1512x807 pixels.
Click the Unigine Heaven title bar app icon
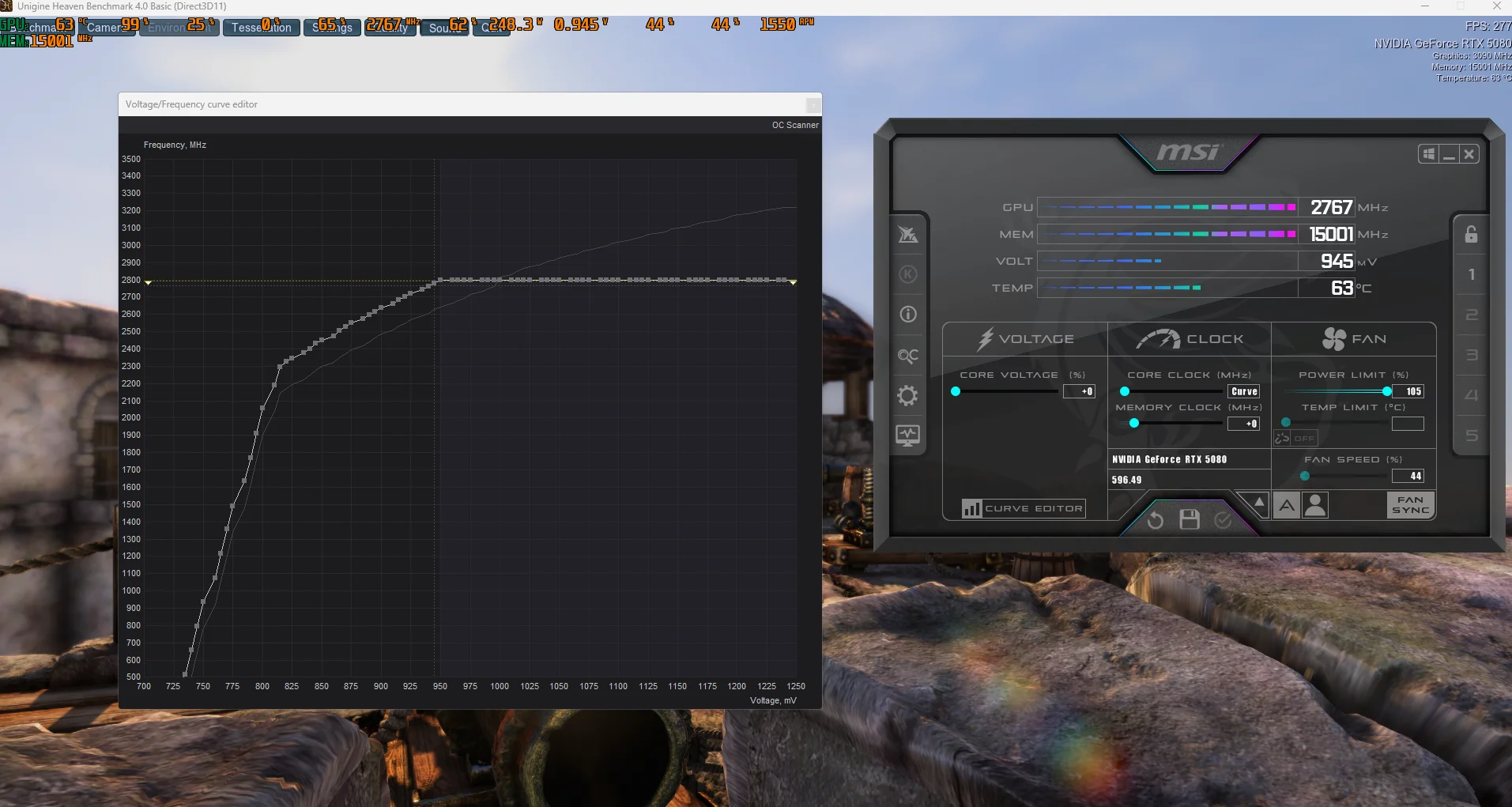pos(6,6)
